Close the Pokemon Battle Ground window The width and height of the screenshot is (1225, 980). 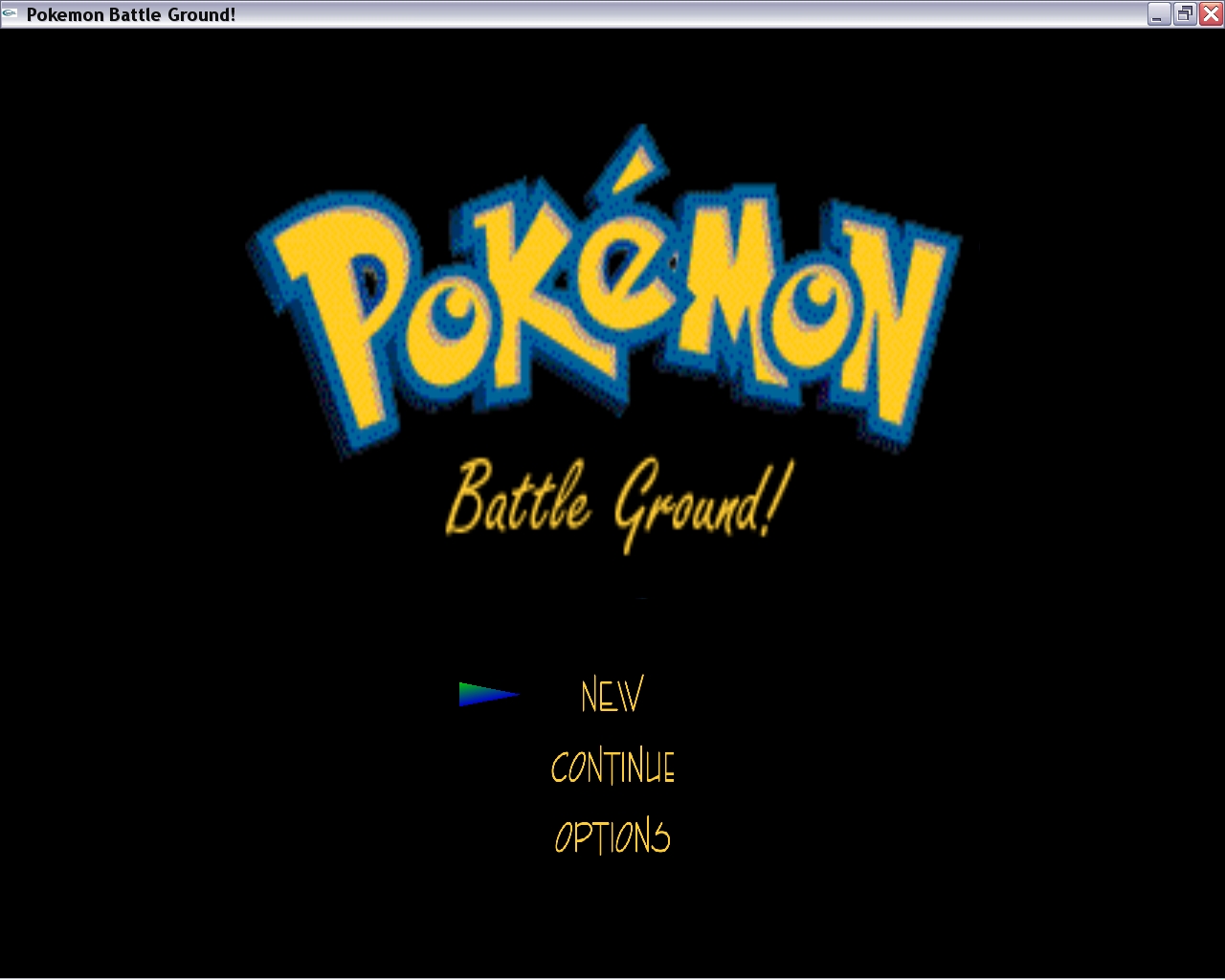[1211, 14]
